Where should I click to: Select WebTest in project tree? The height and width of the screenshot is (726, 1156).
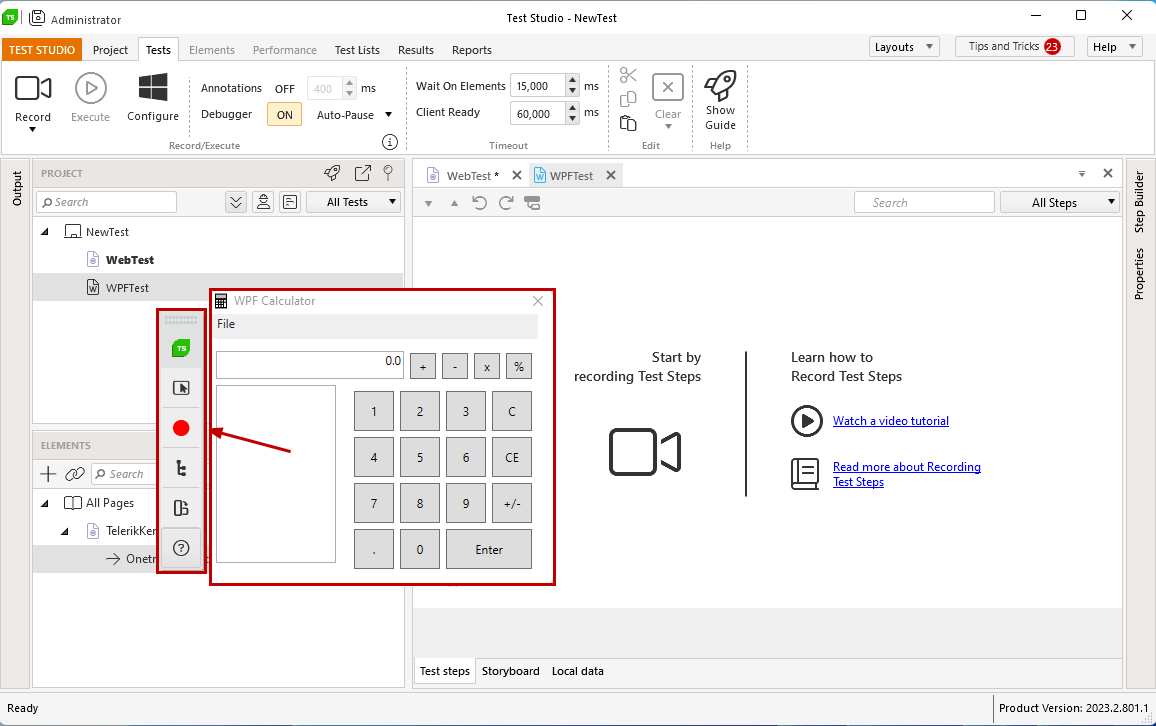(130, 259)
